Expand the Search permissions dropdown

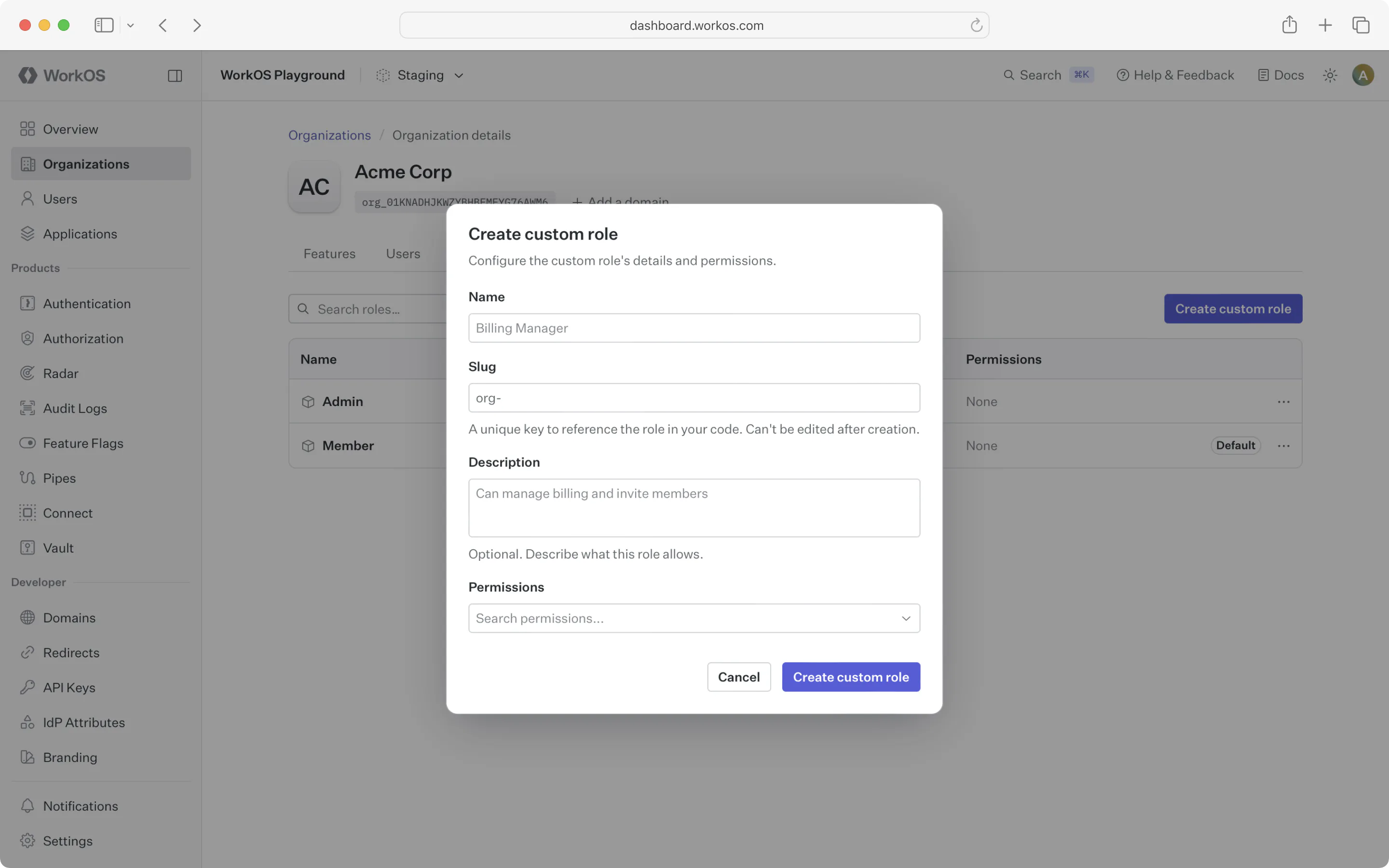coord(906,618)
